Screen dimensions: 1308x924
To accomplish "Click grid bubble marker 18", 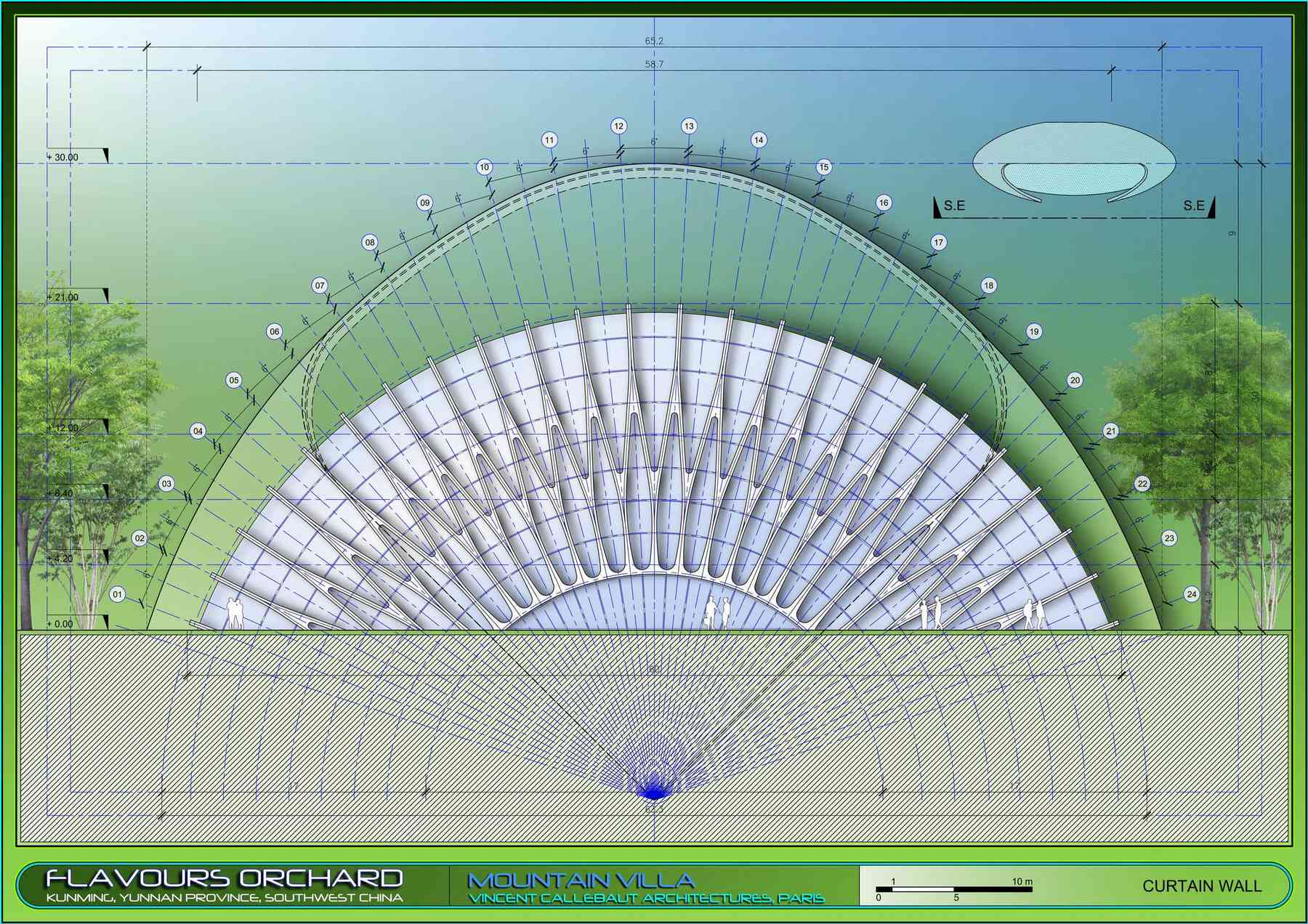I will coord(988,285).
